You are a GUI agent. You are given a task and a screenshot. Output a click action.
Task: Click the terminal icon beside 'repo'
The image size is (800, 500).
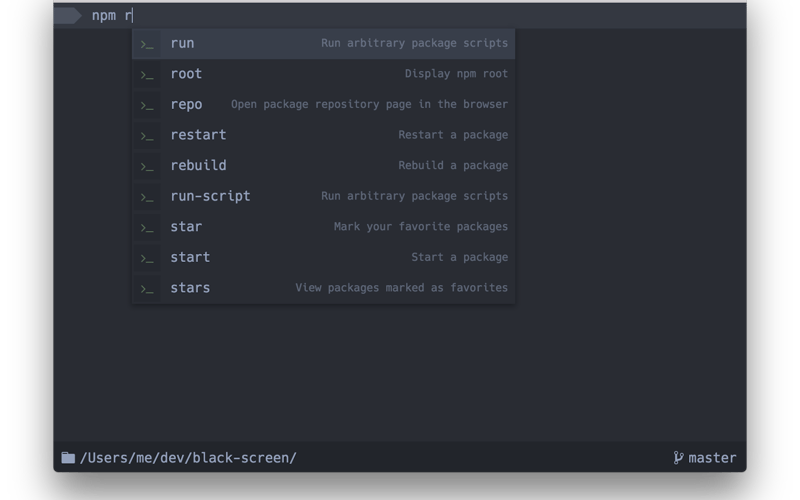[147, 106]
